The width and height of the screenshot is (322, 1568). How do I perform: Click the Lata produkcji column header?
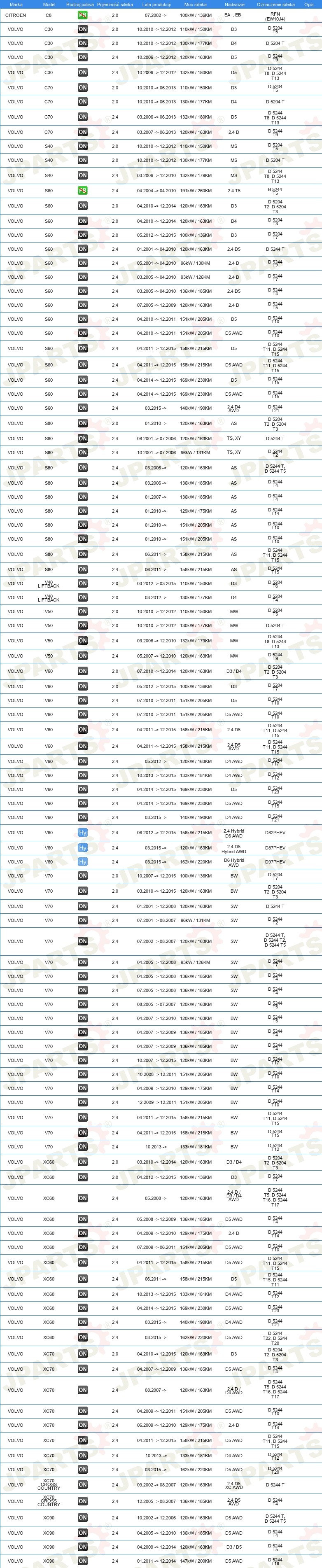pyautogui.click(x=156, y=4)
